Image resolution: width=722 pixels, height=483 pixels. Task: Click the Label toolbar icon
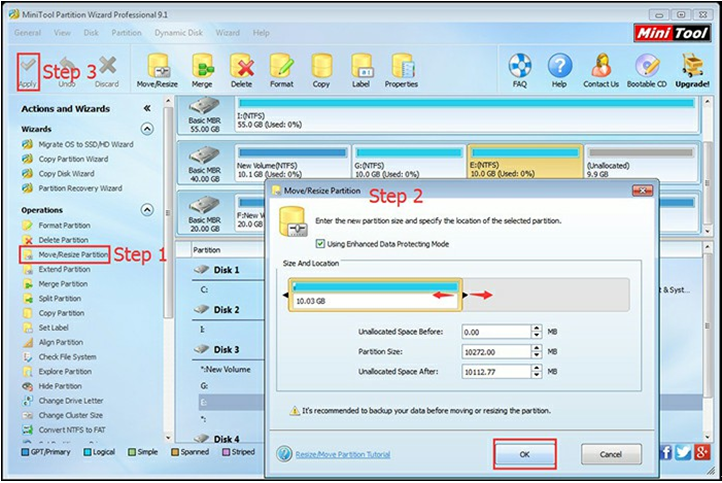point(361,66)
